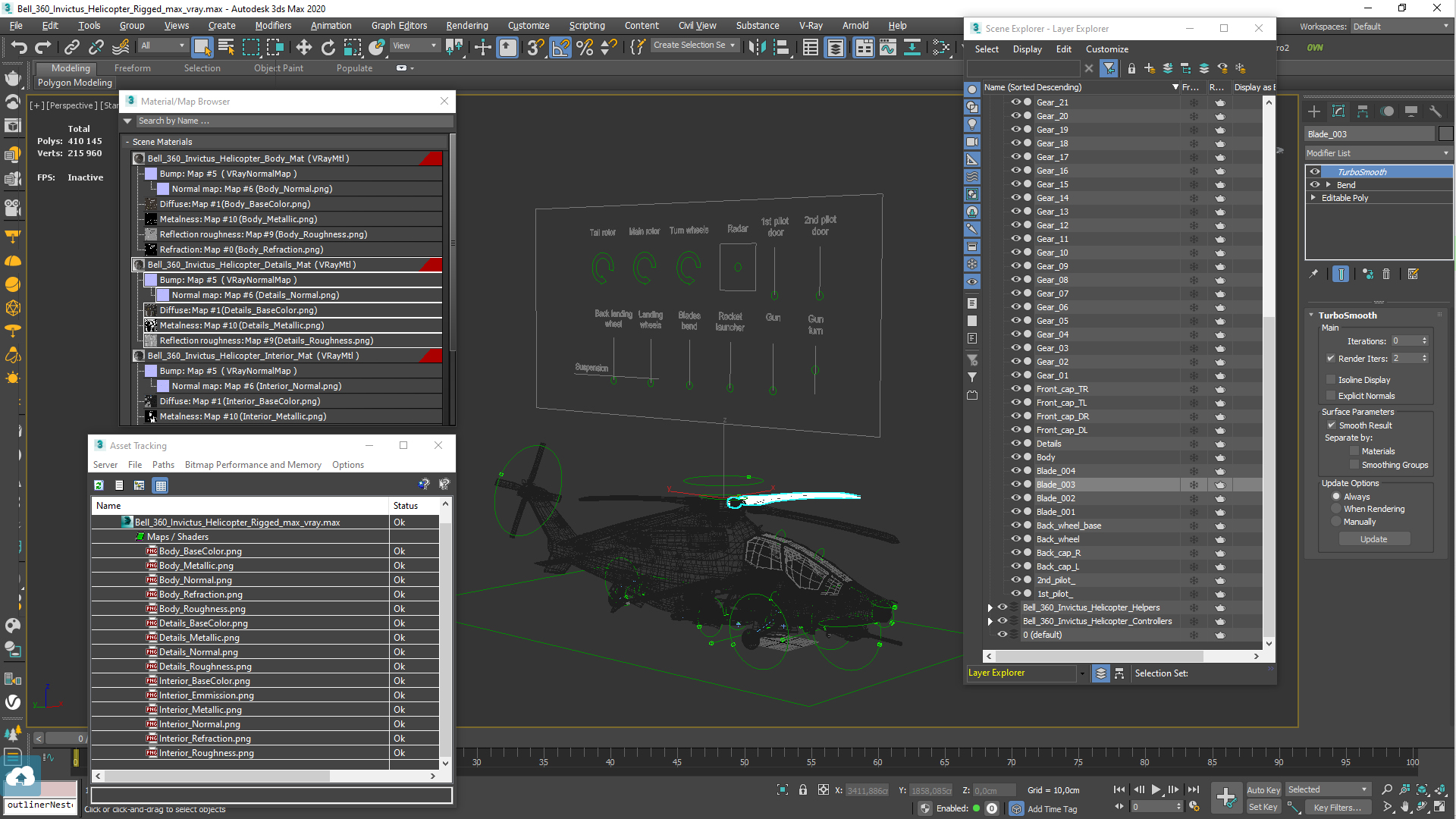The image size is (1456, 819).
Task: Toggle TurboSmooth modifier eye icon
Action: 1315,171
